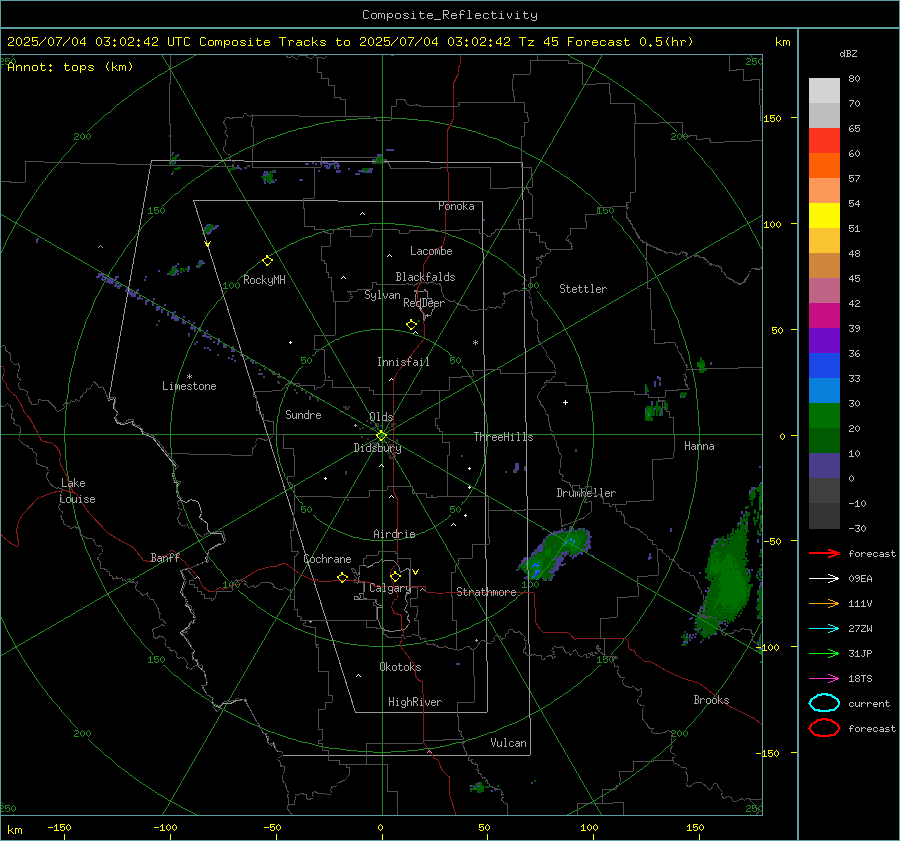Click the Brooks label
900x841 pixels.
[x=711, y=700]
